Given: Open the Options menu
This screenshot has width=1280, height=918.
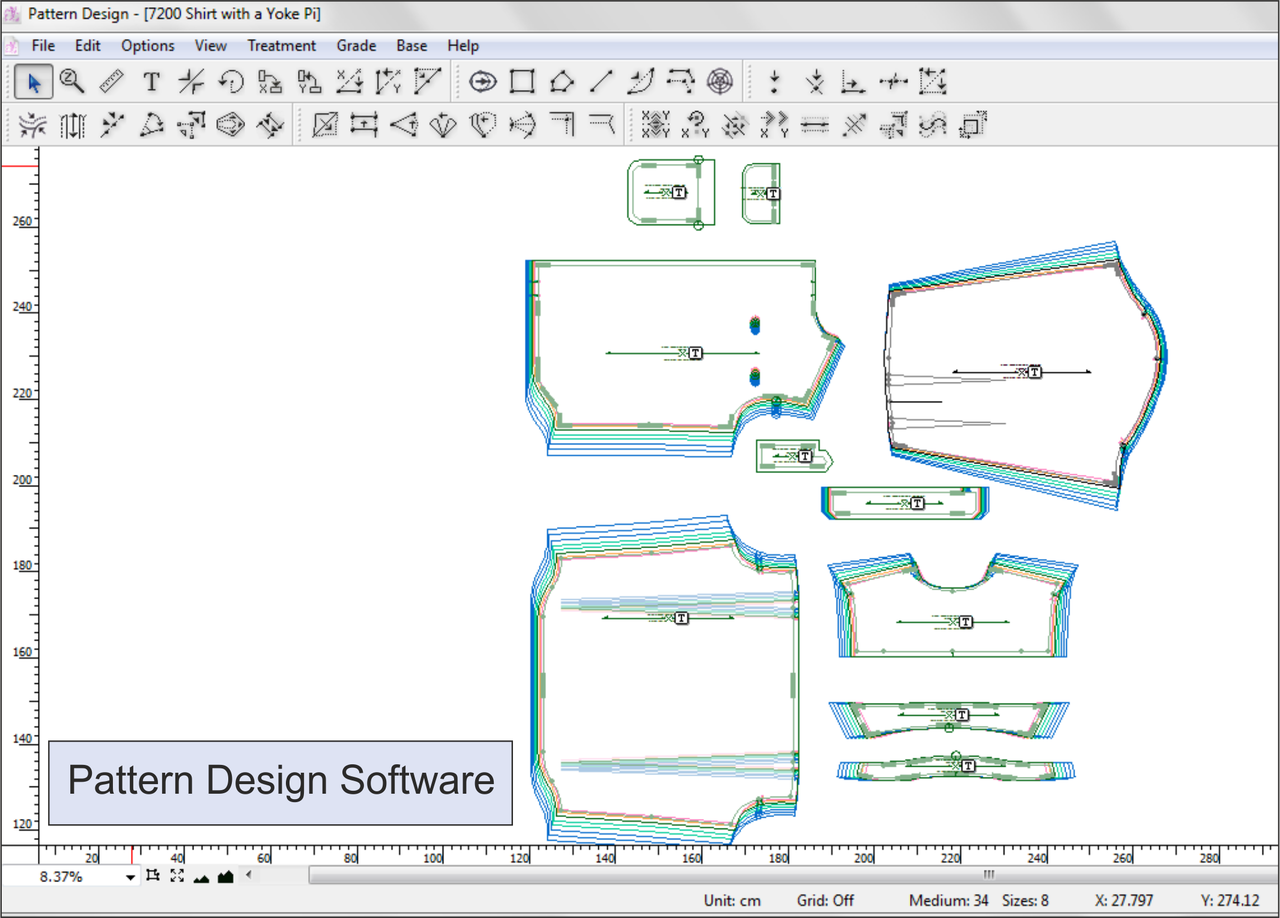Looking at the screenshot, I should (148, 46).
